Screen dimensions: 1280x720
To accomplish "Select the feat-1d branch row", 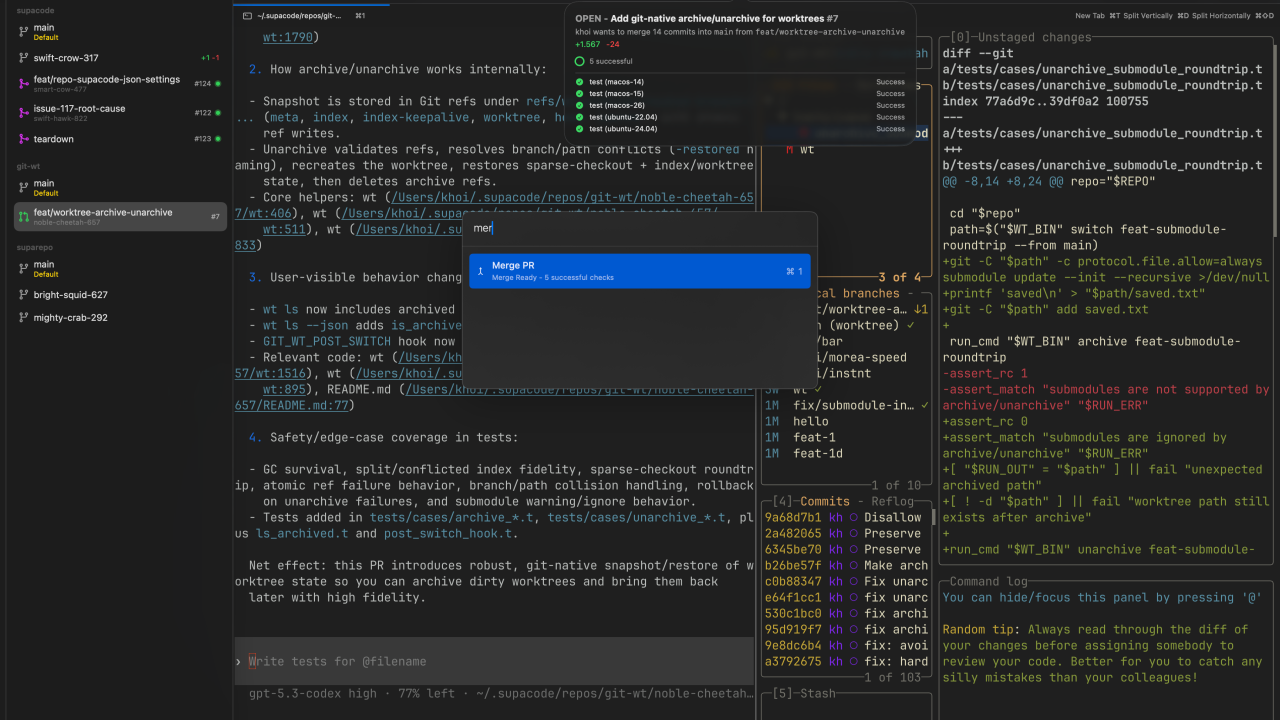I will pos(846,453).
